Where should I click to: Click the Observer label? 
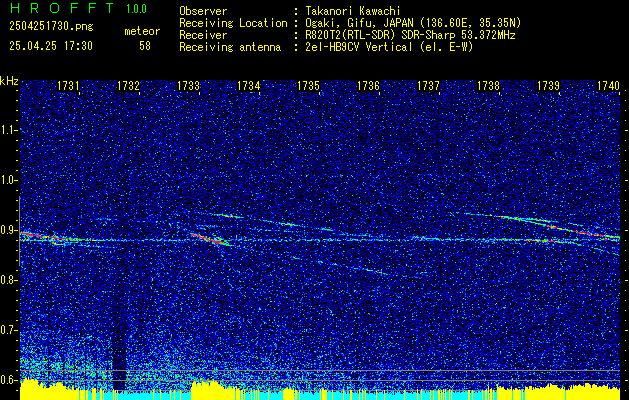[203, 11]
